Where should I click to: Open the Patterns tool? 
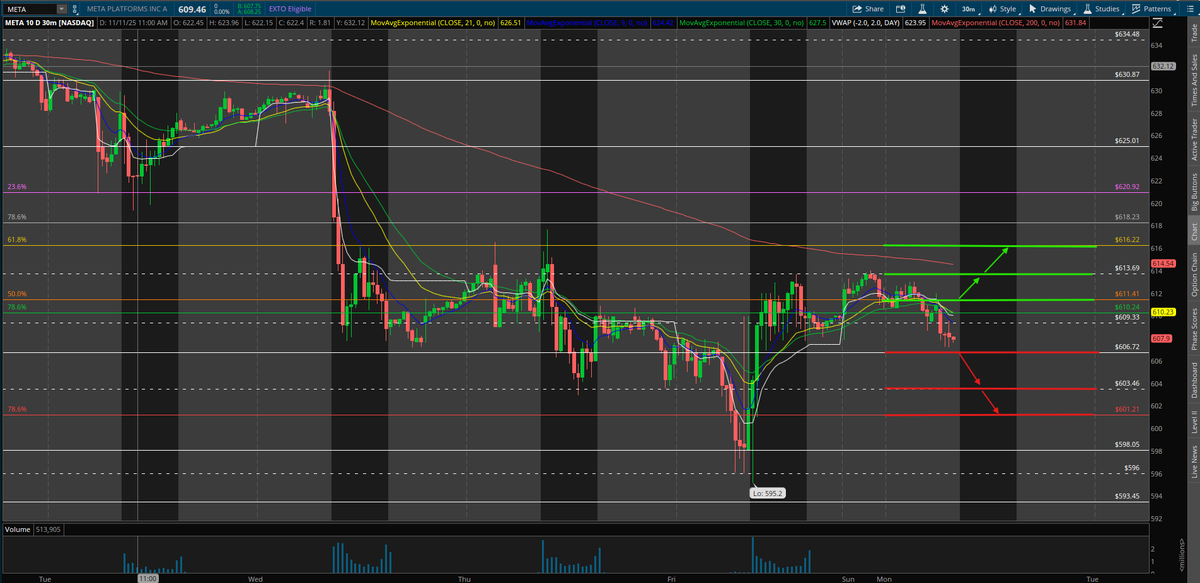click(x=1137, y=8)
